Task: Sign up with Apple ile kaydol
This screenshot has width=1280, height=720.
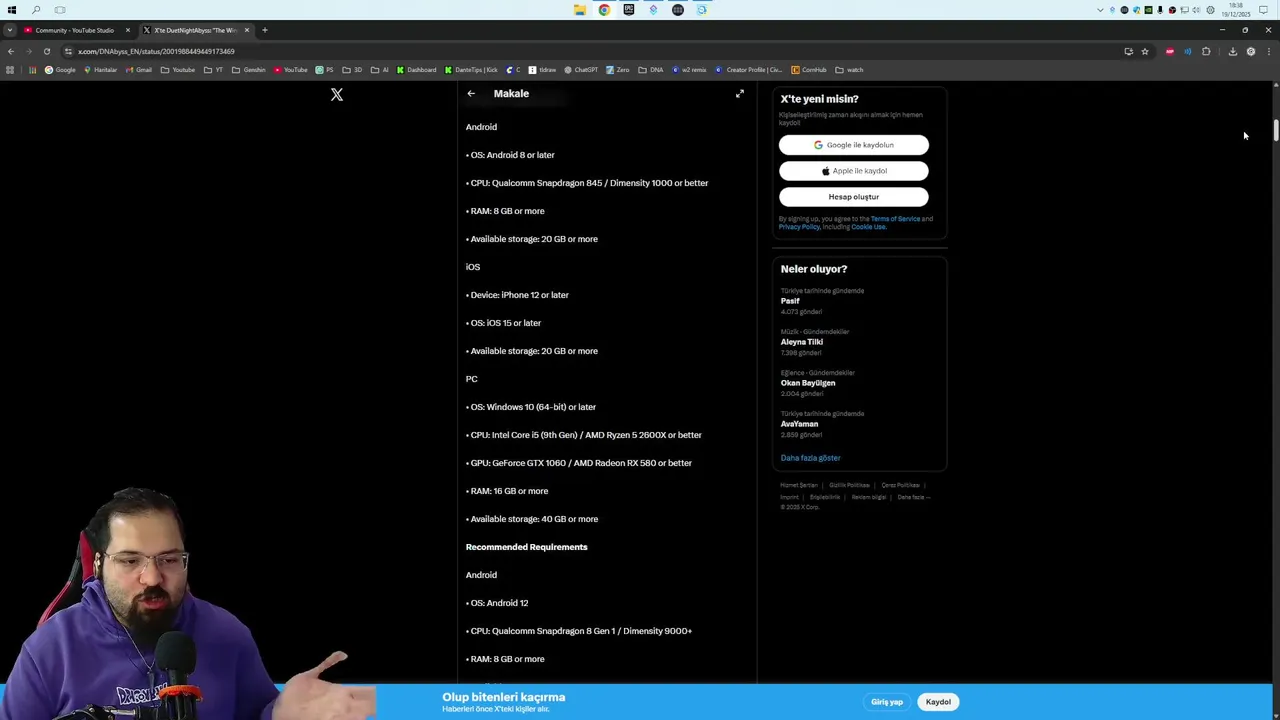Action: click(854, 171)
